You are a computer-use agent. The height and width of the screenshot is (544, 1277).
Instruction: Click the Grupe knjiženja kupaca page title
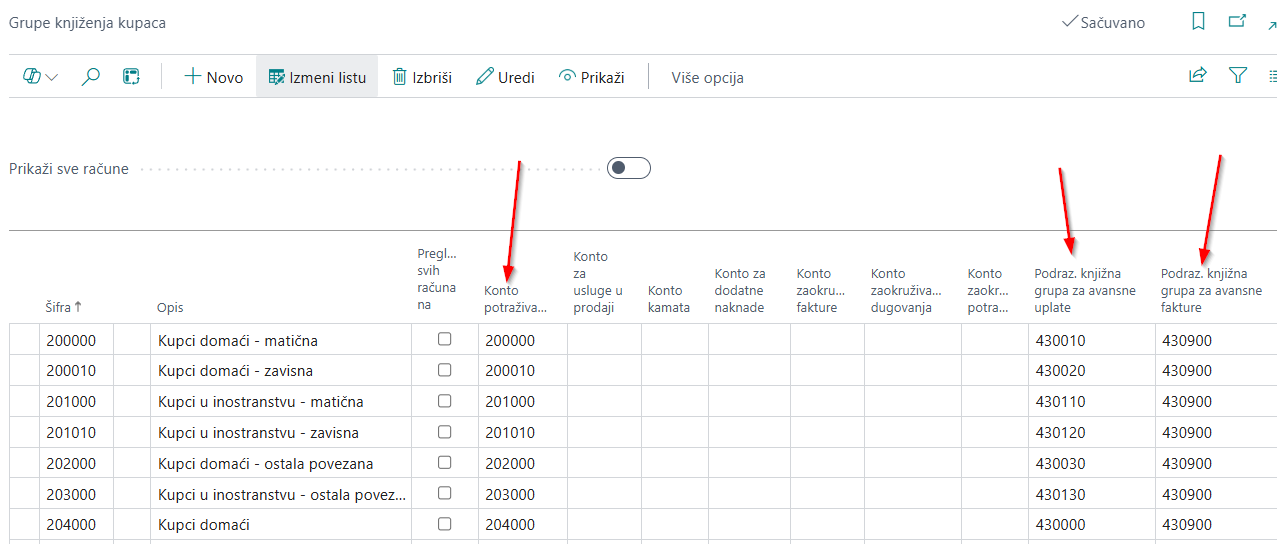point(88,22)
